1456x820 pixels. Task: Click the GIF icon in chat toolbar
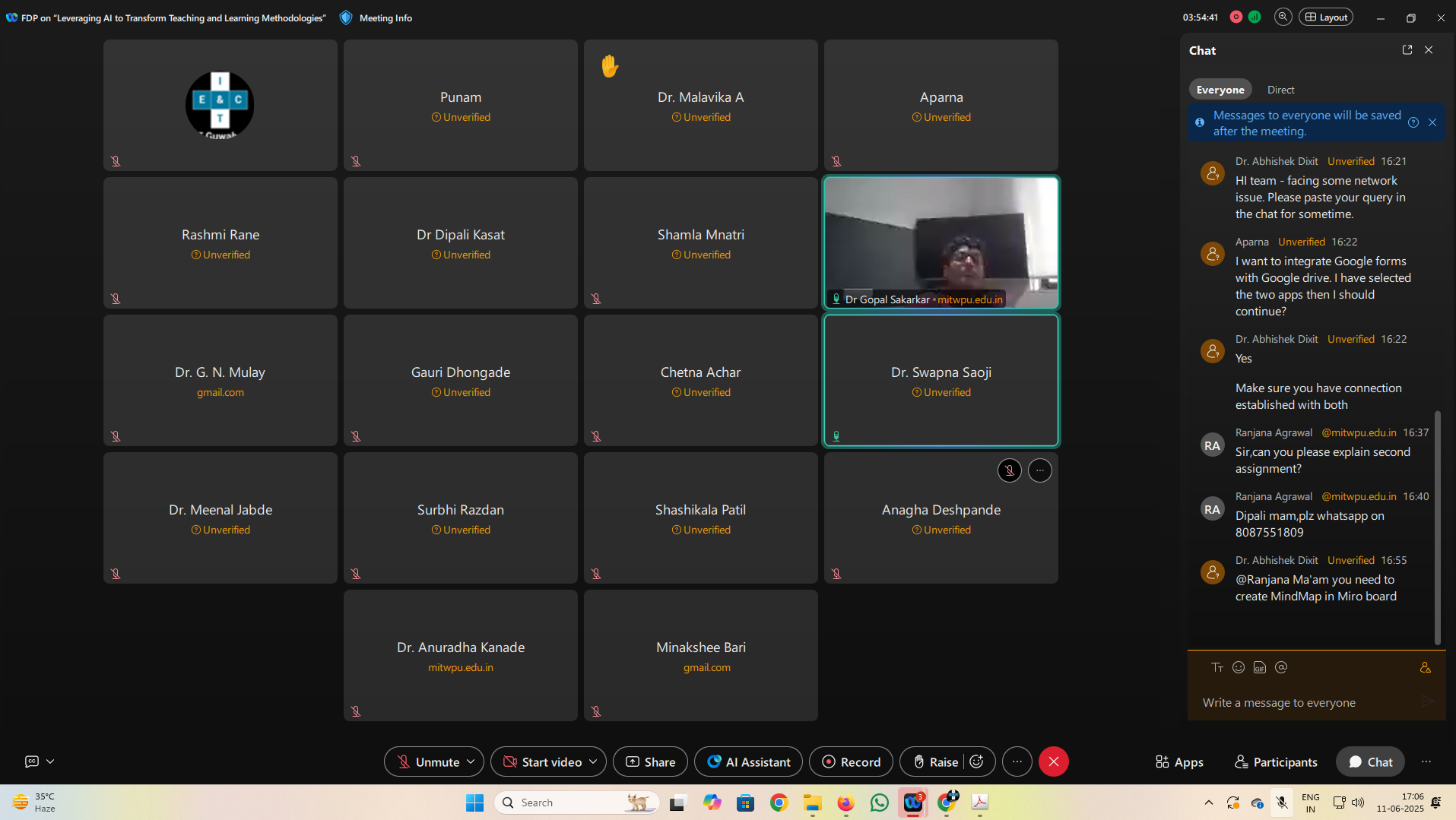coord(1260,667)
